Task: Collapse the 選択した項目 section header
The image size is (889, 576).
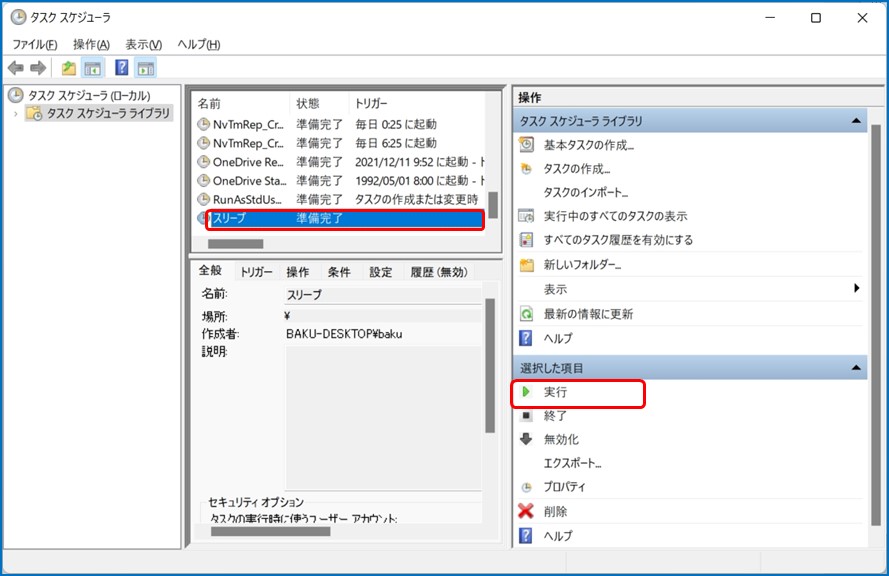Action: (x=857, y=369)
